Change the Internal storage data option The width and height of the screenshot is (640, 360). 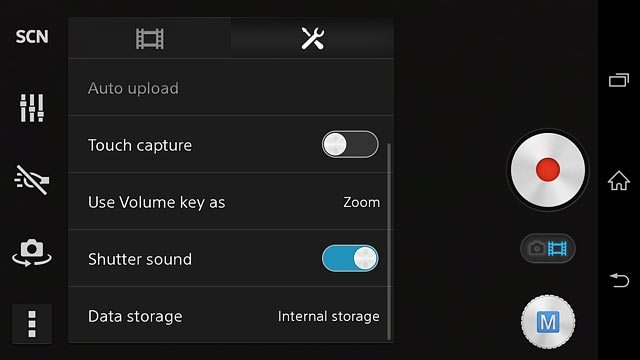pyautogui.click(x=329, y=316)
